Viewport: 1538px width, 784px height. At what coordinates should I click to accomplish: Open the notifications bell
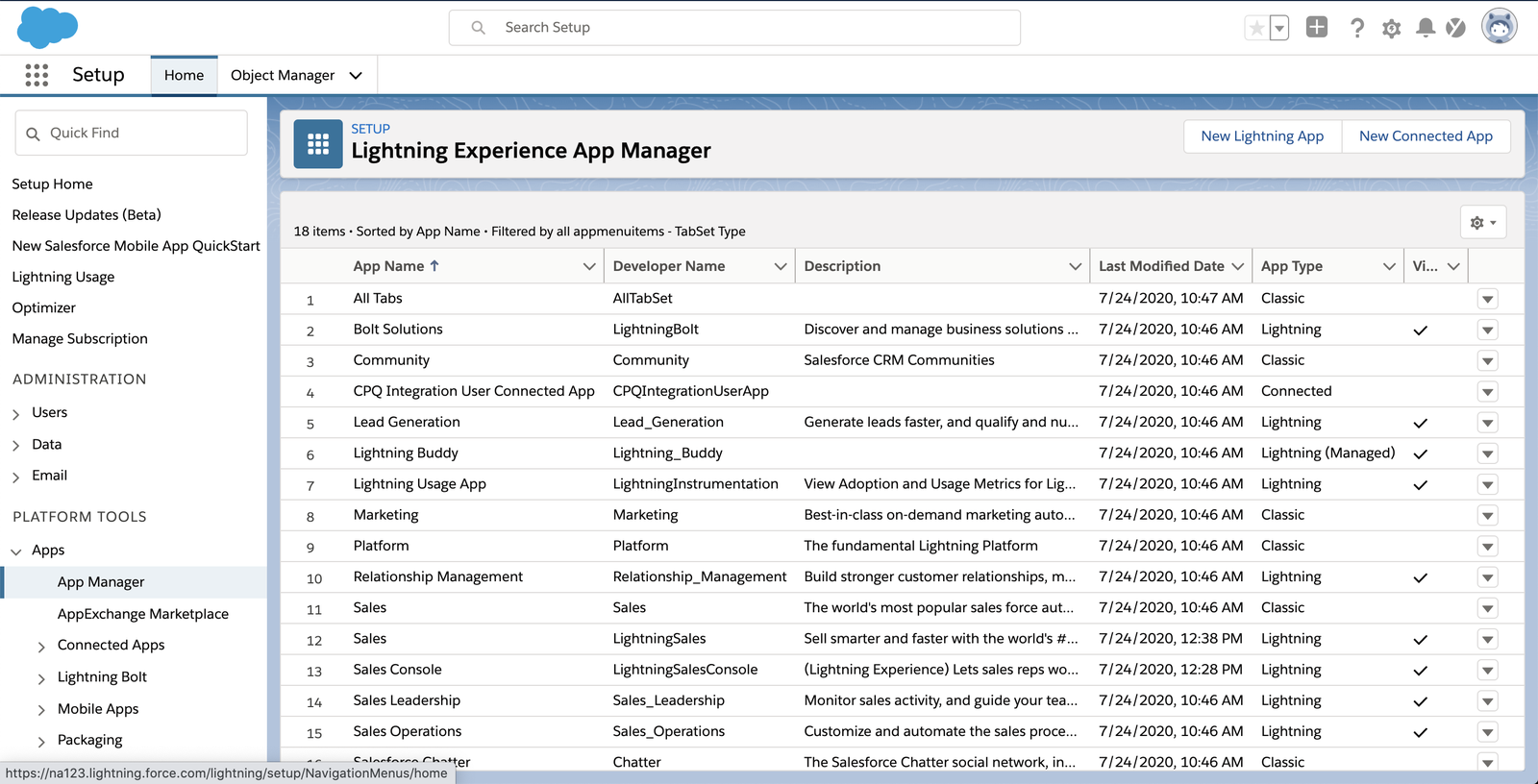point(1426,28)
